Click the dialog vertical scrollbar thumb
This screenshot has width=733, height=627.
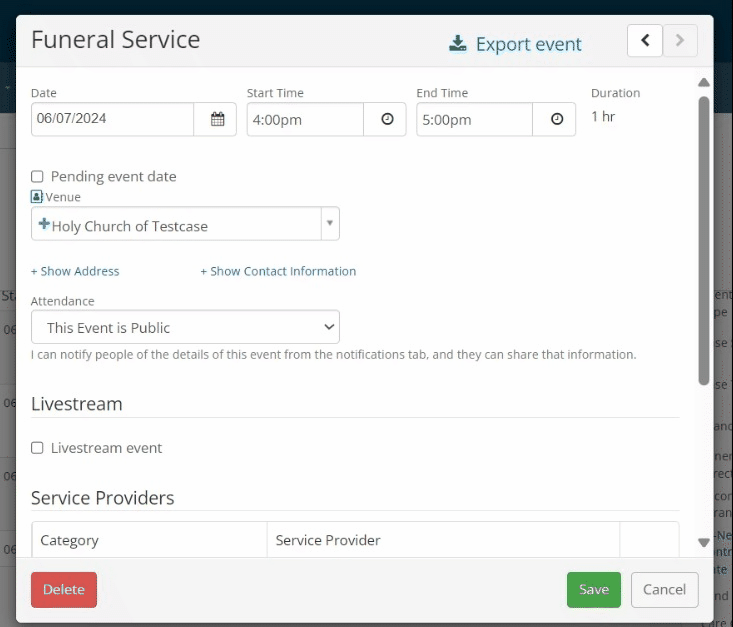tap(704, 241)
